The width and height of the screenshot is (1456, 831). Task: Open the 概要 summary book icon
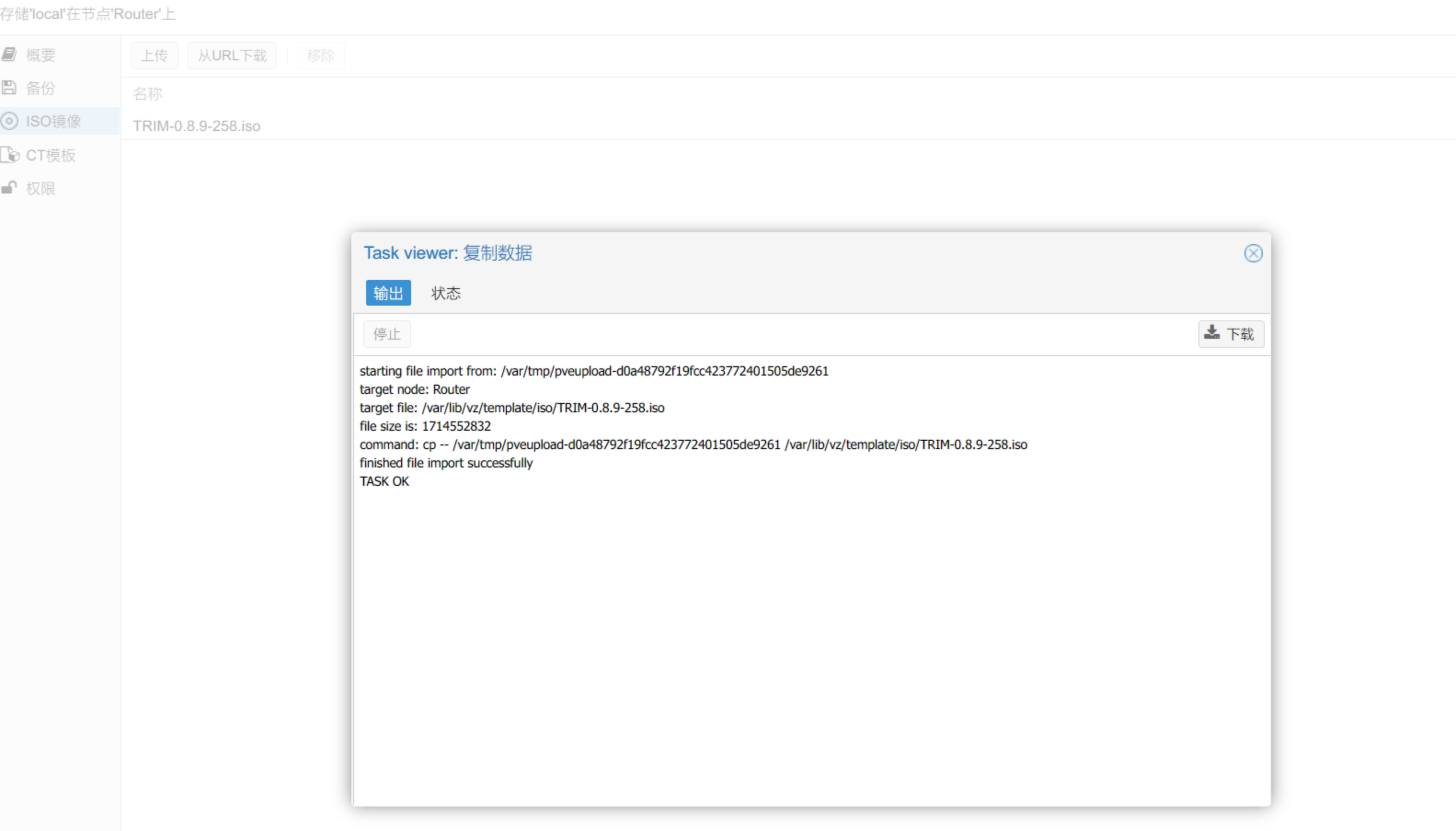[x=9, y=55]
